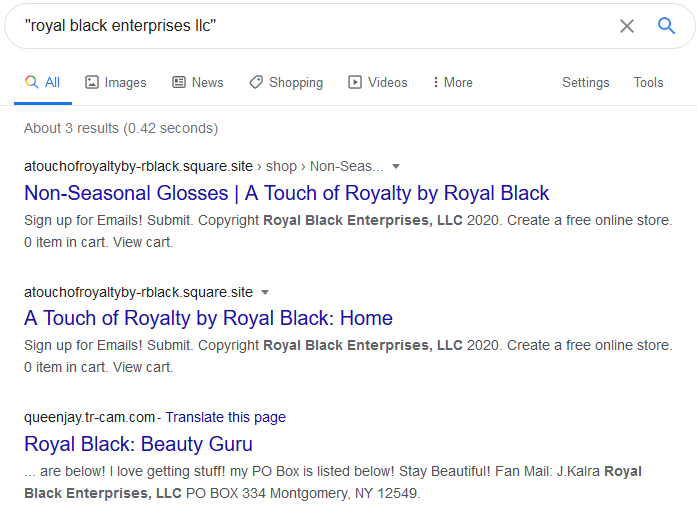Open the More search categories menu
Image resolution: width=697 pixels, height=529 pixels.
(453, 82)
